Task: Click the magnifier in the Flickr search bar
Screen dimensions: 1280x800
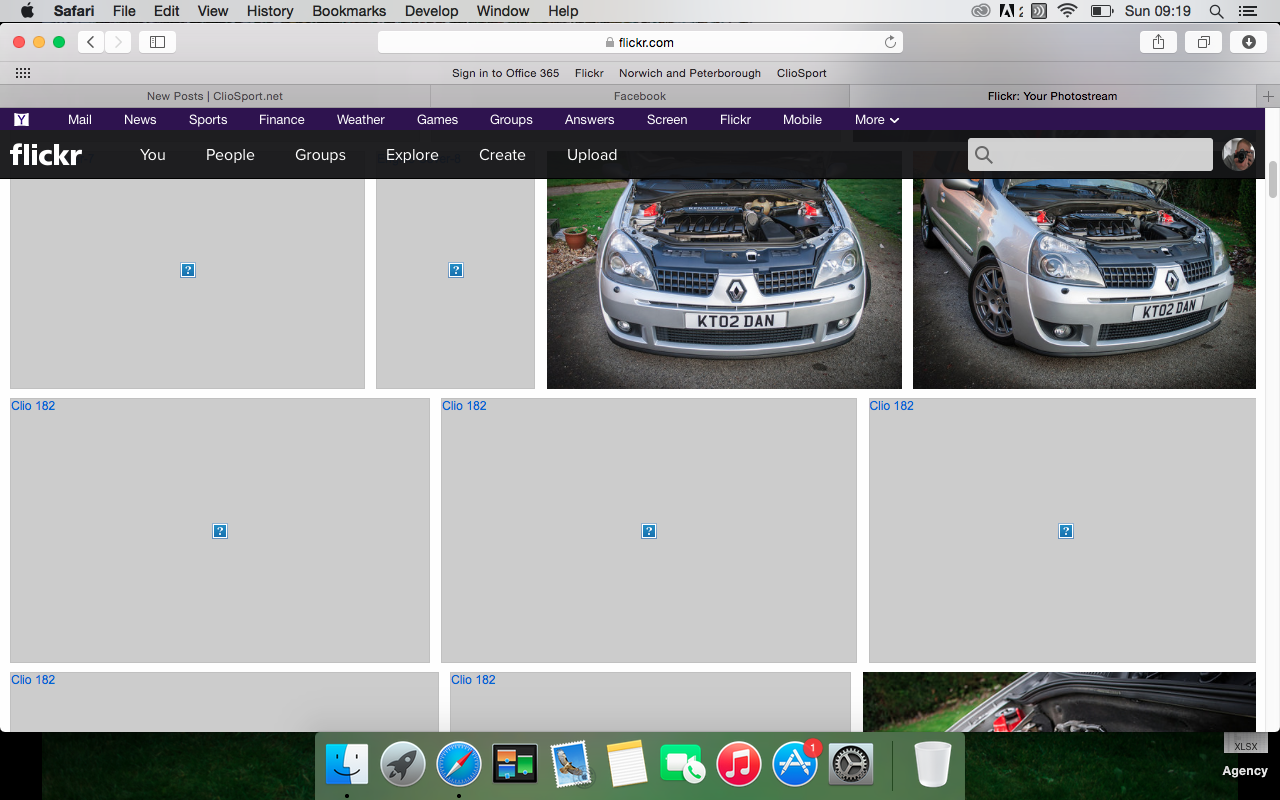Action: click(983, 155)
